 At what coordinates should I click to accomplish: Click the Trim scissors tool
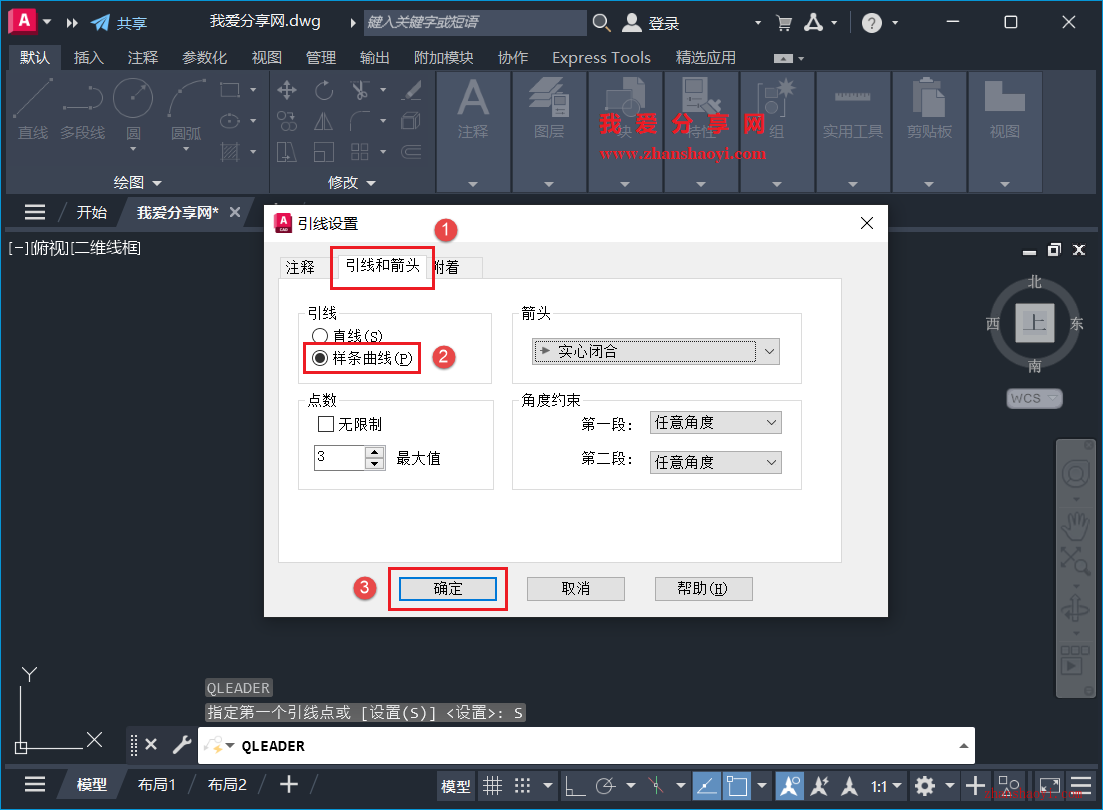[360, 90]
